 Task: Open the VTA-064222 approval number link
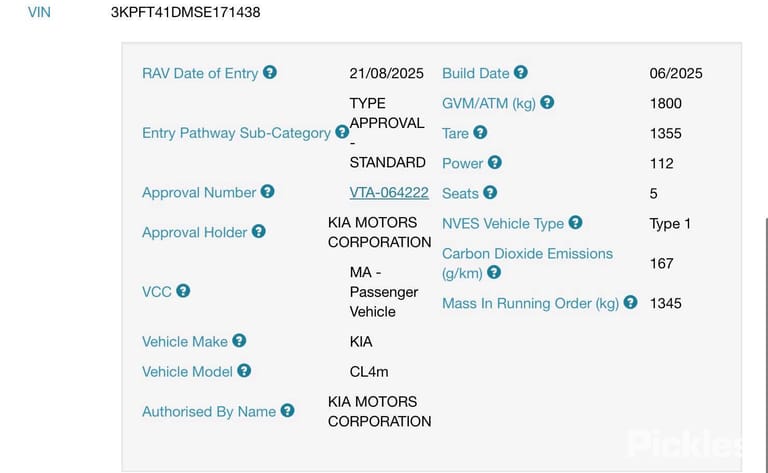[x=389, y=192]
